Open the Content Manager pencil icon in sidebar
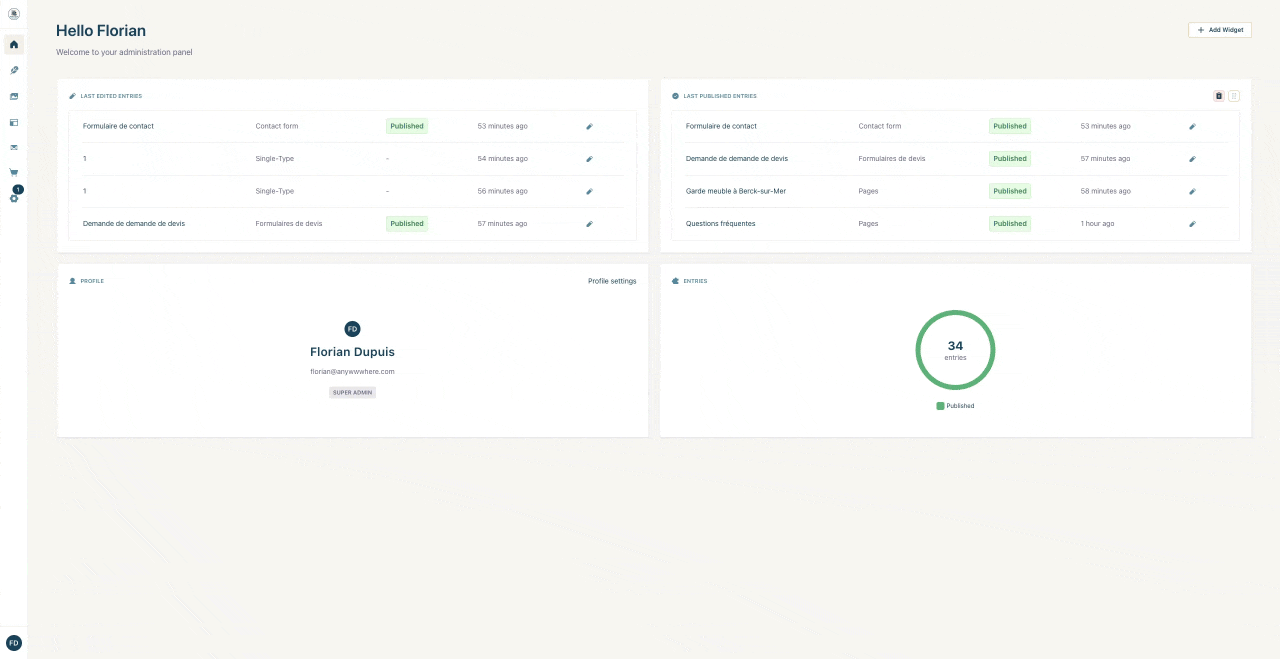Viewport: 1280px width, 659px height. pyautogui.click(x=13, y=70)
